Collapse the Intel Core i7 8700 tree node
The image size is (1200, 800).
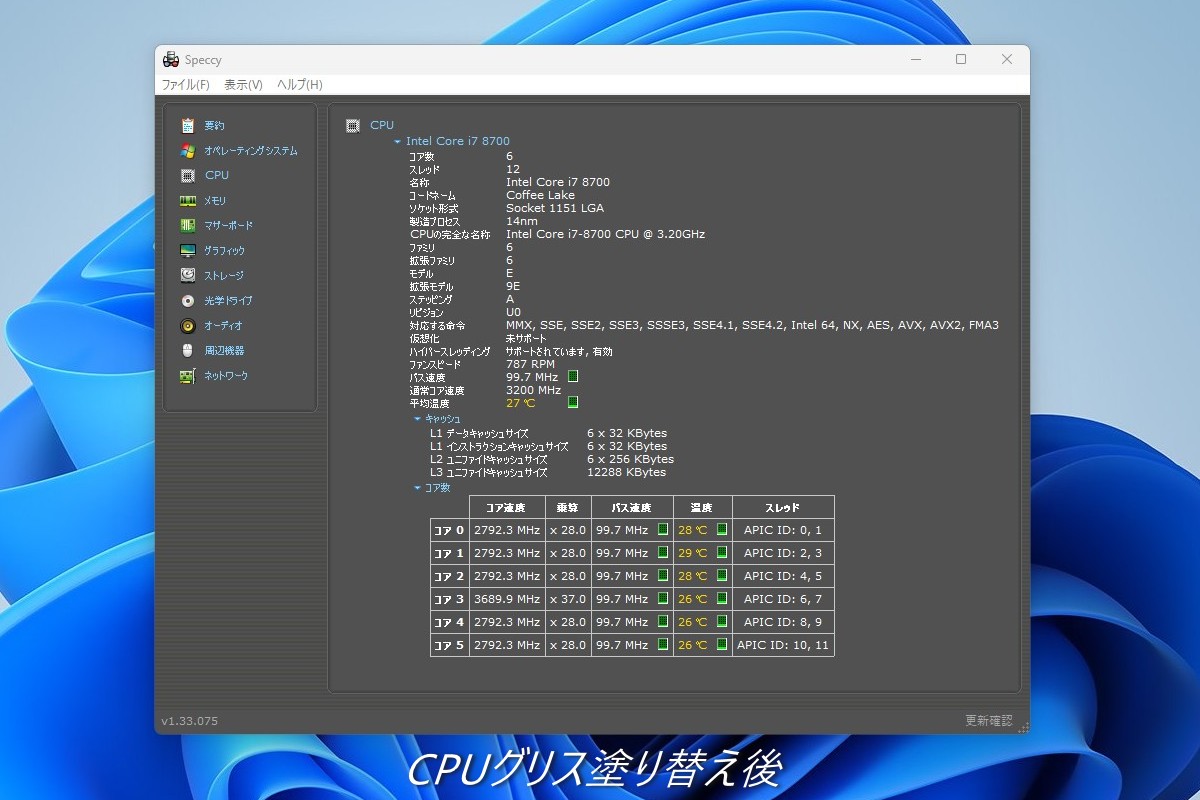[398, 142]
